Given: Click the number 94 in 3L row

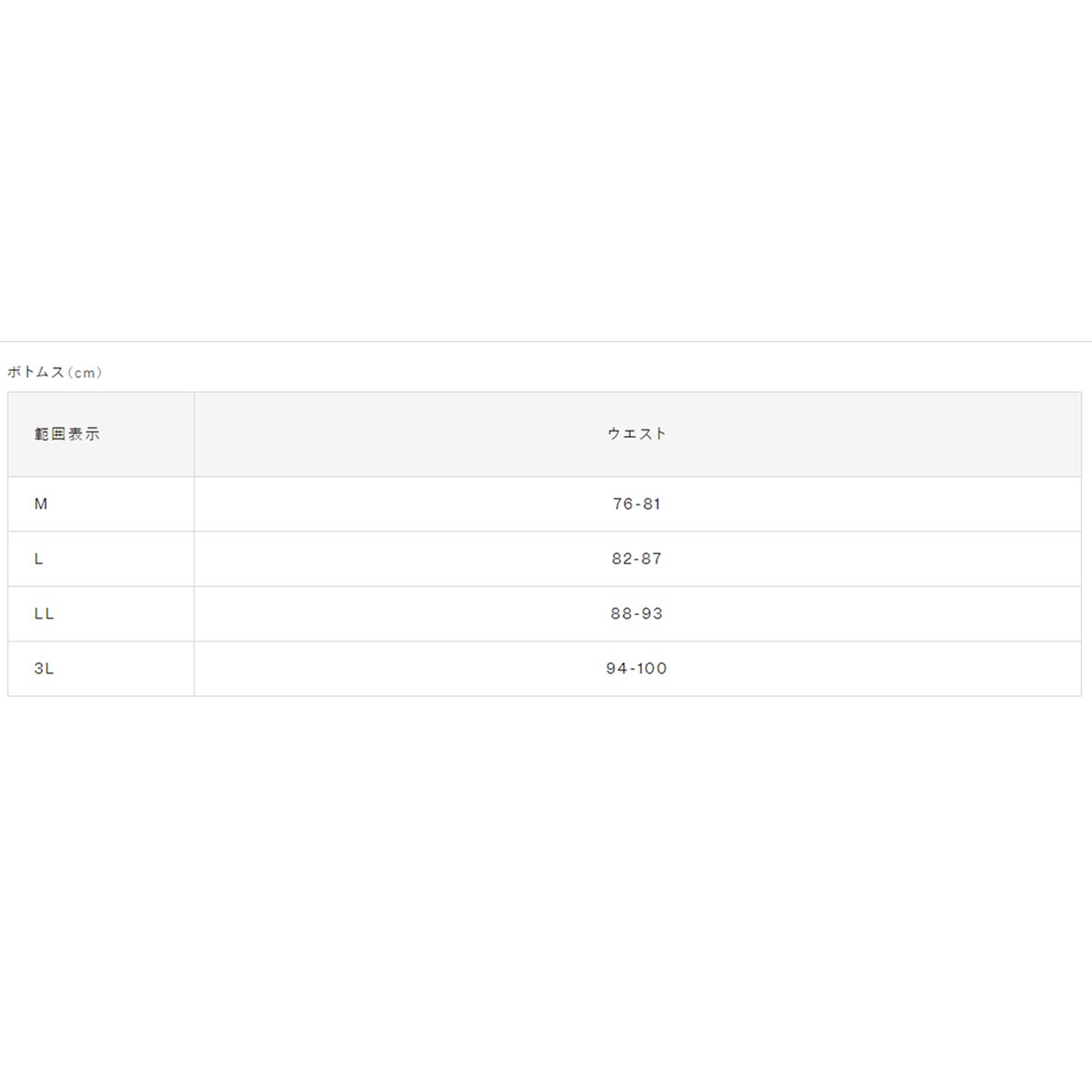Looking at the screenshot, I should (616, 668).
